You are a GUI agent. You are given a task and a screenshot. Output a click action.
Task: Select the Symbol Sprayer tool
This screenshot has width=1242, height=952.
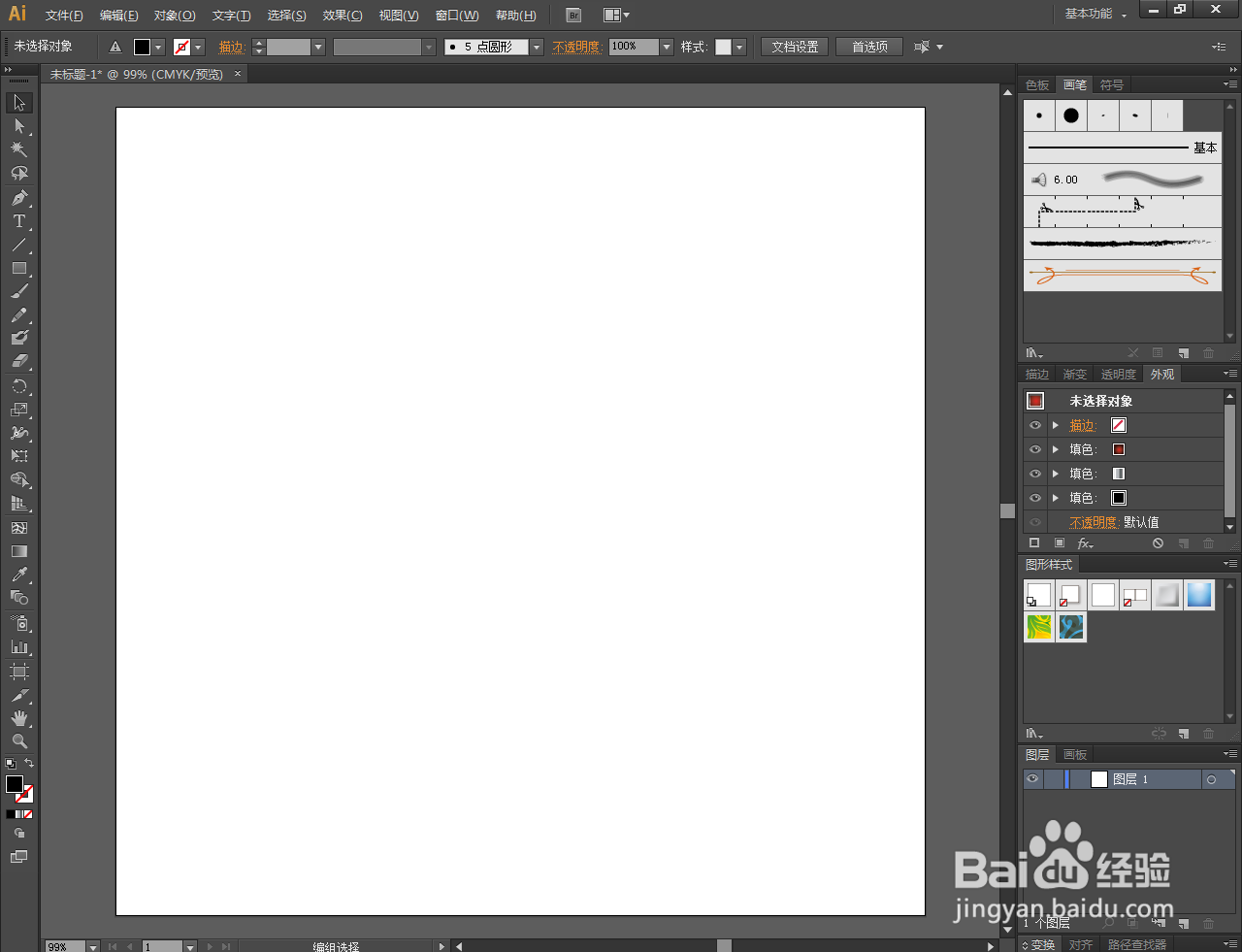(x=19, y=623)
